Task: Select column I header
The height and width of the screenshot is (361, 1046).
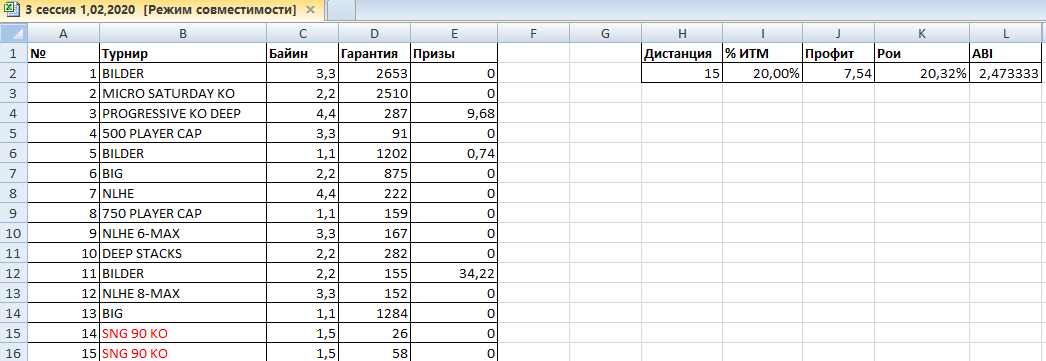Action: point(762,33)
